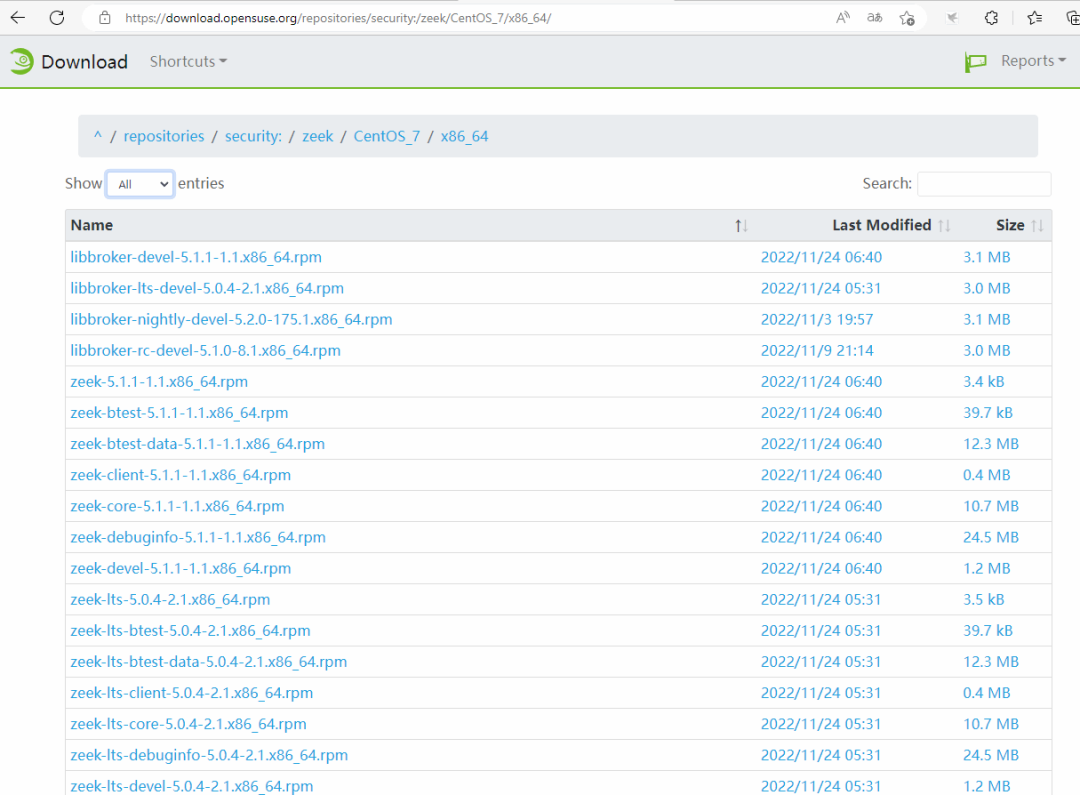The height and width of the screenshot is (795, 1080).
Task: Download zeek-lts-5.0.4-2.1.x86_64.rpm
Action: pyautogui.click(x=170, y=599)
